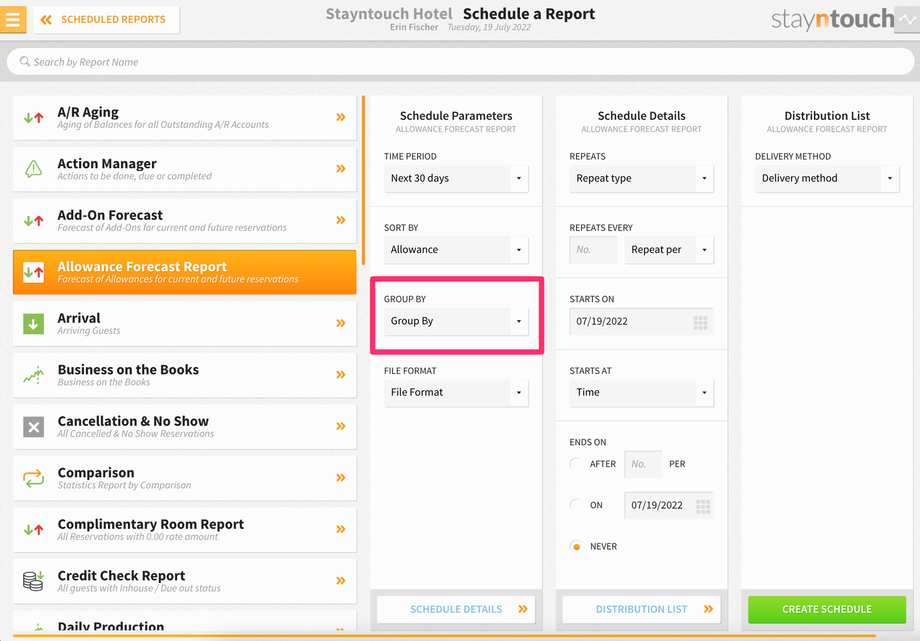
Task: Click the Ends On date field
Action: coord(669,505)
